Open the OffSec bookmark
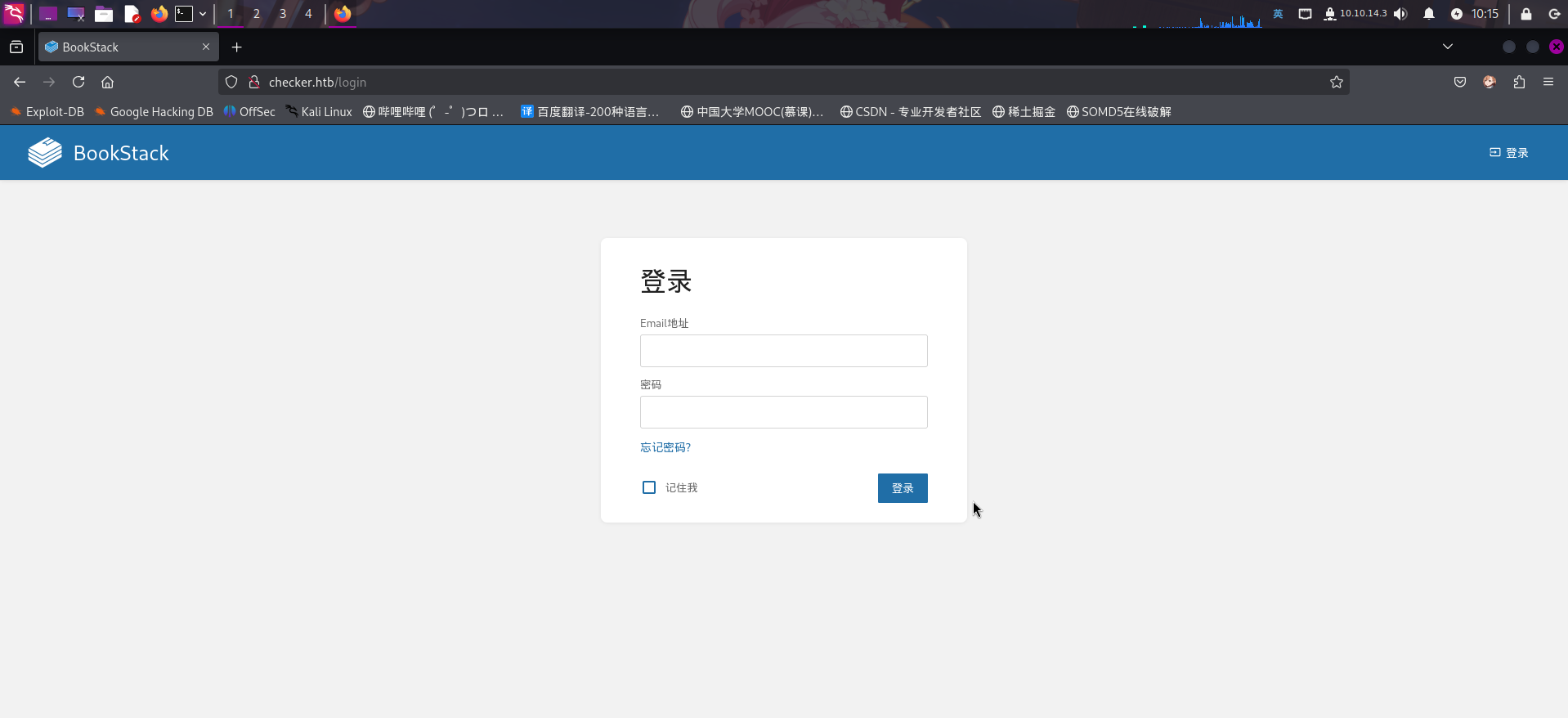Viewport: 1568px width, 718px height. pos(249,112)
